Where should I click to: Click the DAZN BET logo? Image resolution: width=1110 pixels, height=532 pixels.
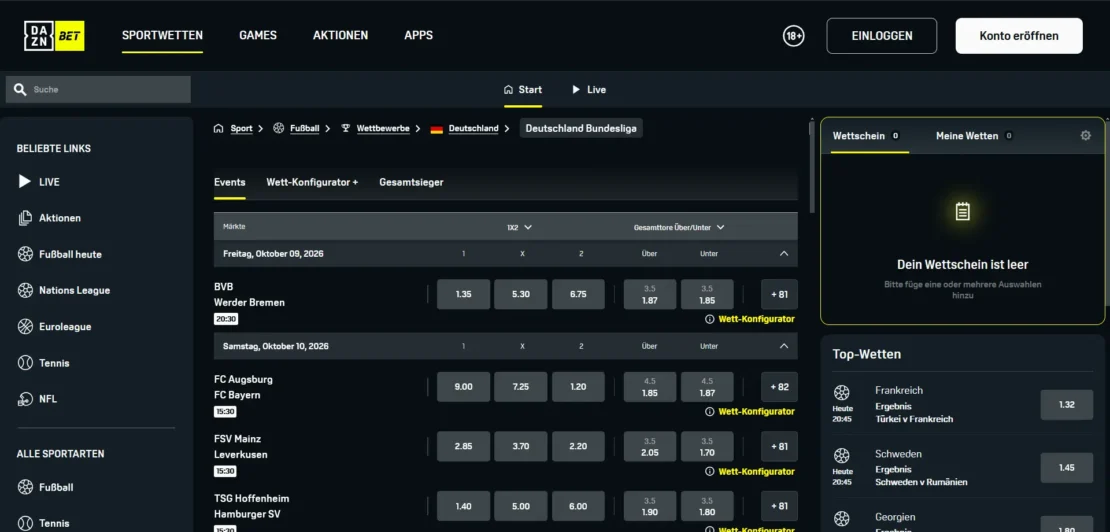coord(55,35)
